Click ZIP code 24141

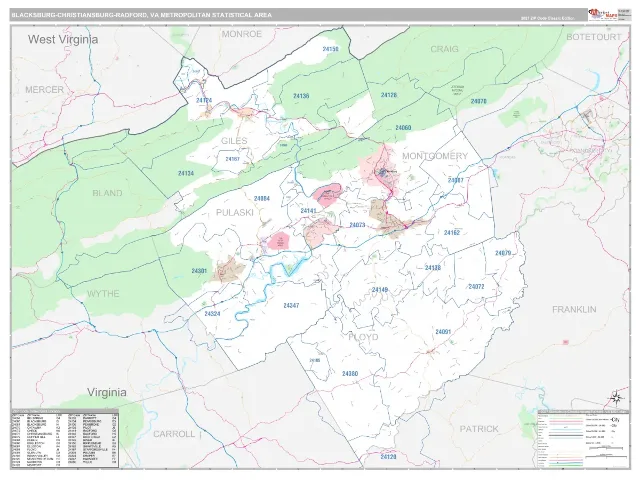pos(308,211)
